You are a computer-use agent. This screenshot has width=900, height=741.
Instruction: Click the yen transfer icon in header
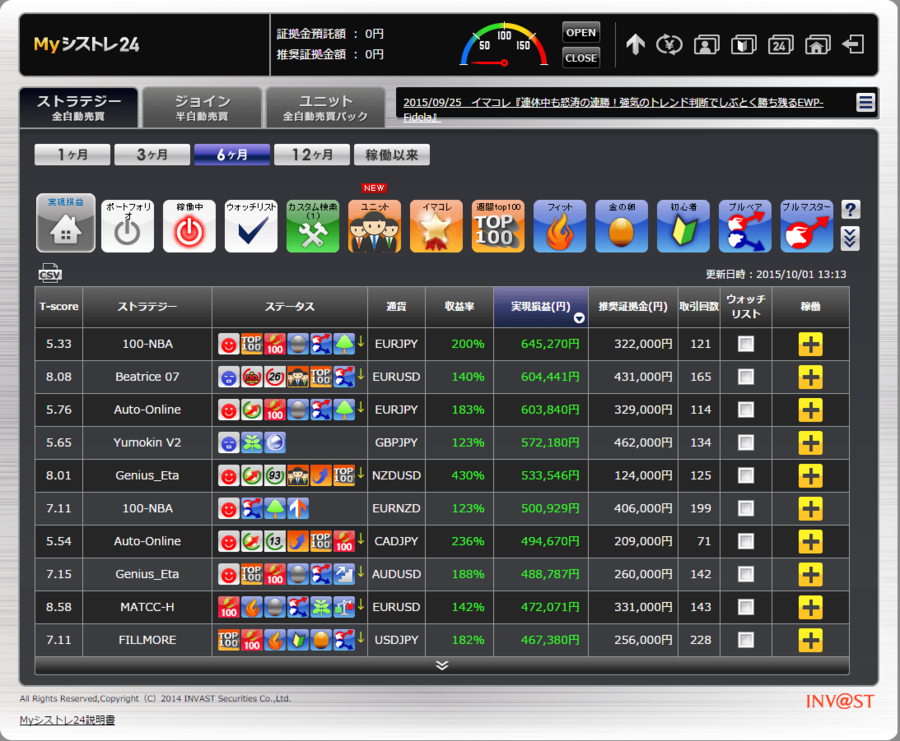pyautogui.click(x=669, y=44)
